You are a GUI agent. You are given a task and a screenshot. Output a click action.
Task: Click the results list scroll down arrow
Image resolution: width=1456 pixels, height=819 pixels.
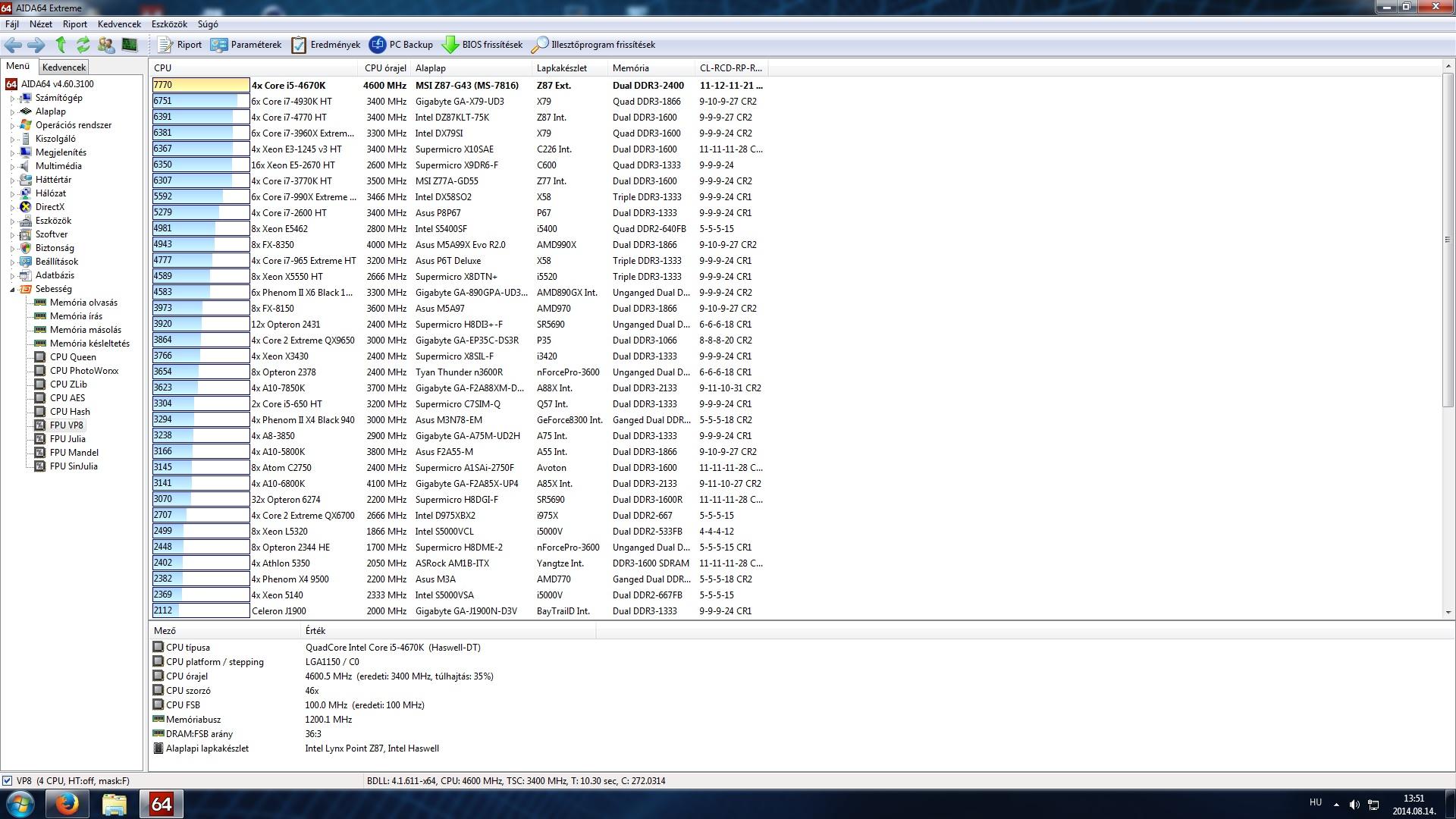[x=1448, y=612]
